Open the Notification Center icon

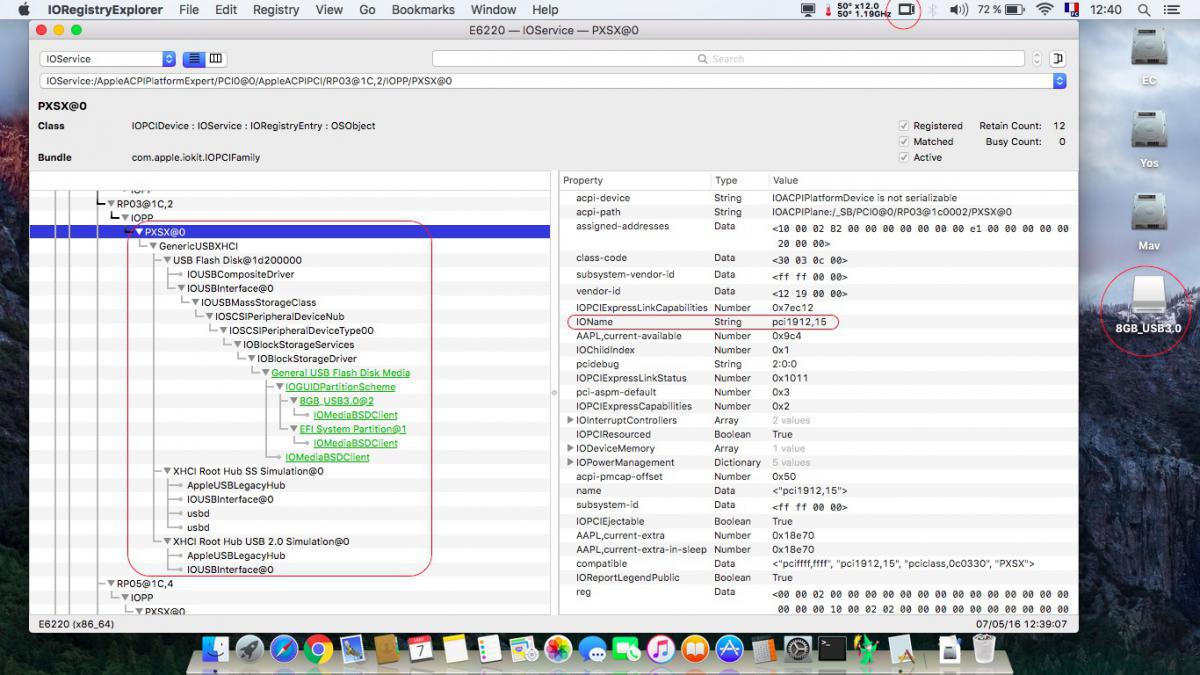click(1171, 10)
